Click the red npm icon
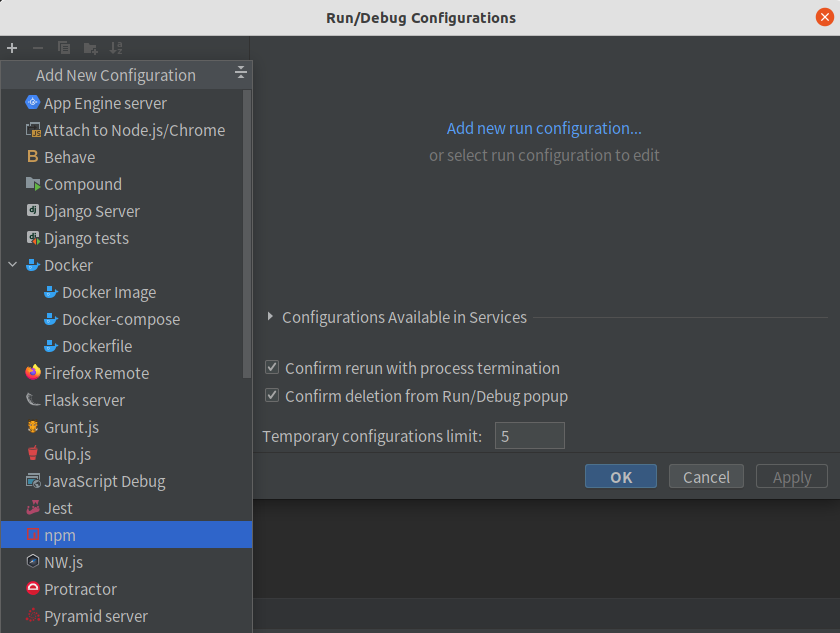Image resolution: width=840 pixels, height=633 pixels. point(33,534)
